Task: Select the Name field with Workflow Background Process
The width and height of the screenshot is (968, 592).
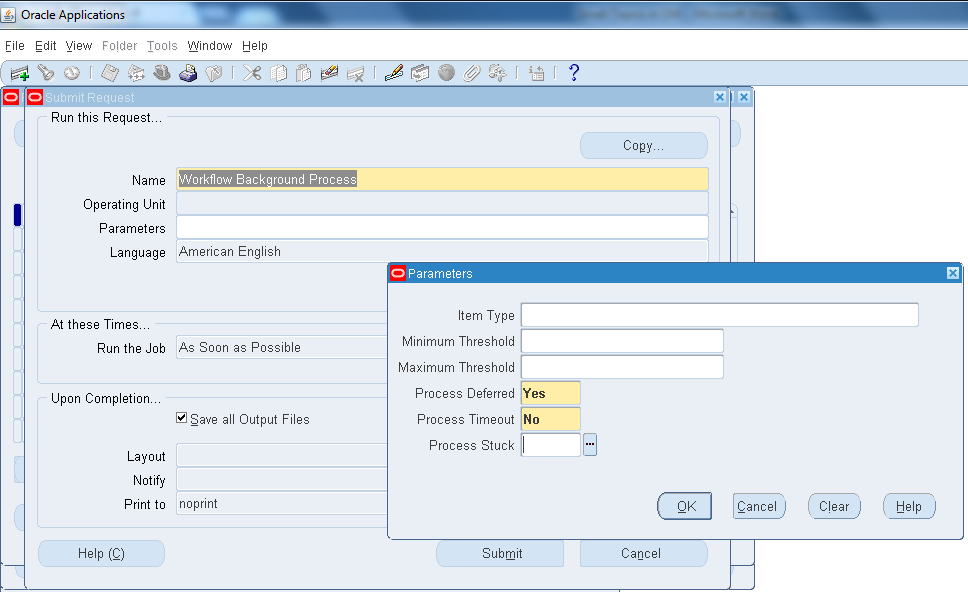Action: click(442, 179)
